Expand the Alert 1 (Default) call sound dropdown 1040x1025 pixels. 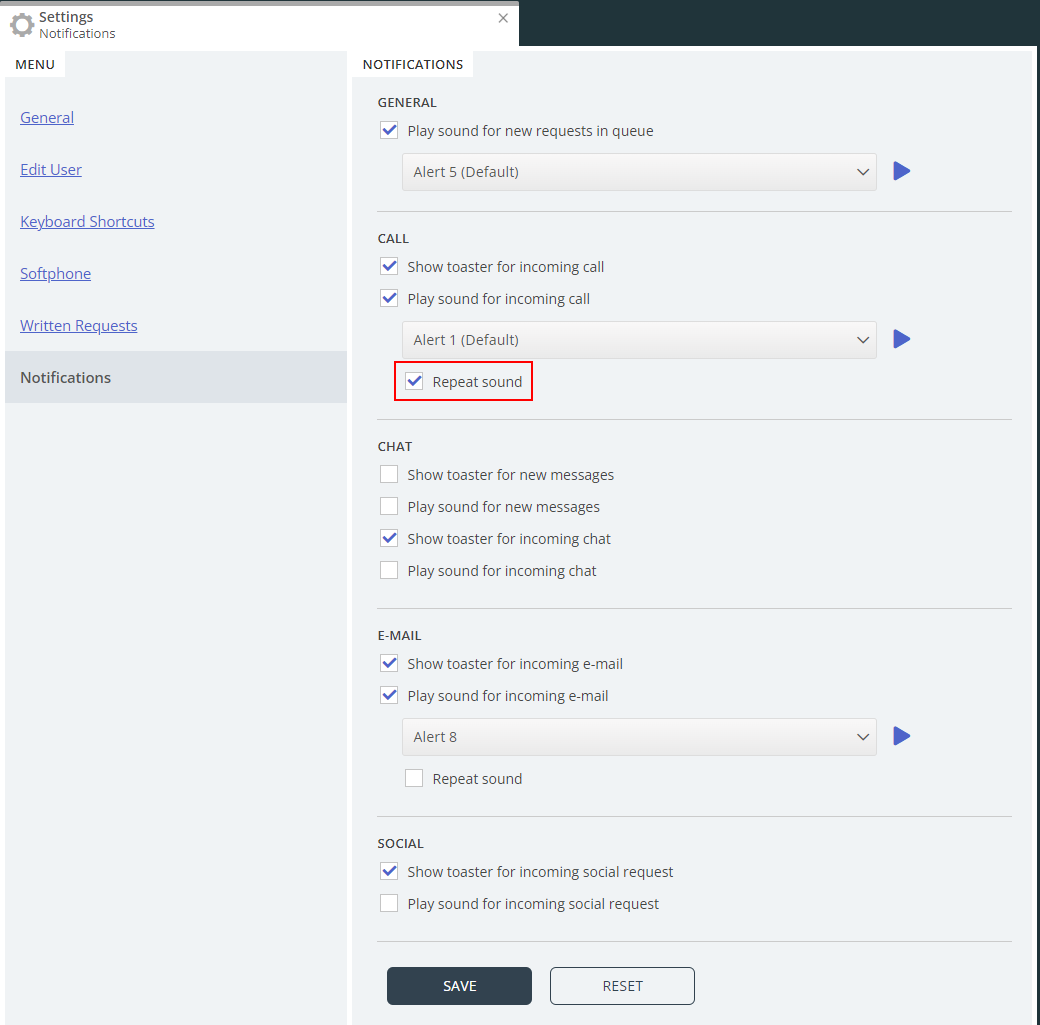pos(639,340)
